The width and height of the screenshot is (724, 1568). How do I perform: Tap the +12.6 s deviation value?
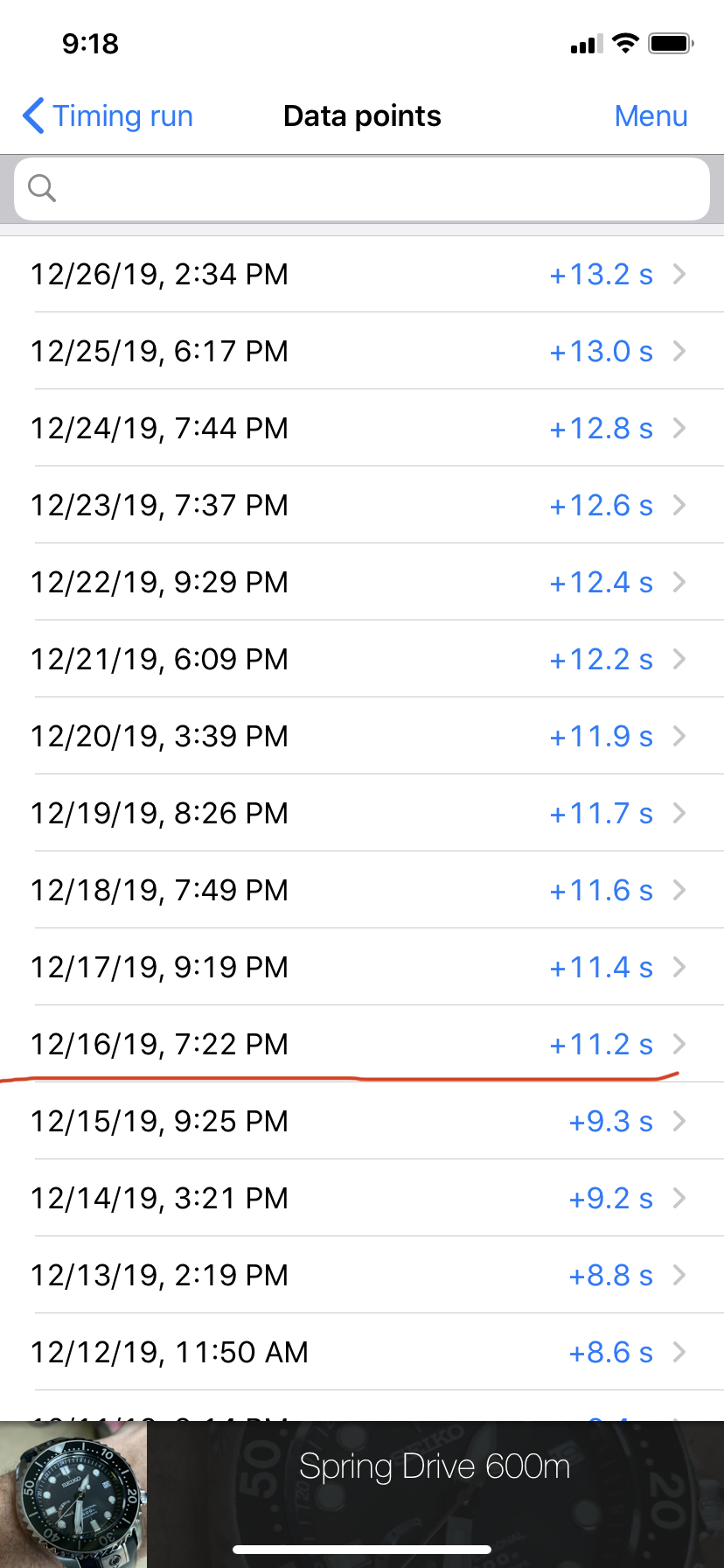pos(601,506)
